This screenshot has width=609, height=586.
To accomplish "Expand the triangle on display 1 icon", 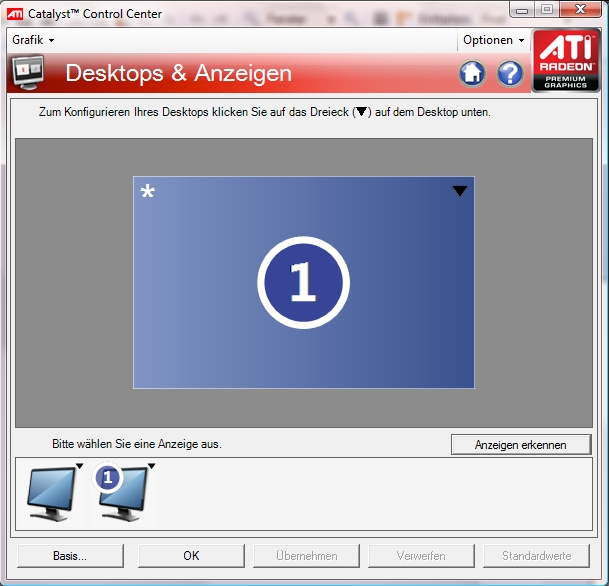I will click(x=151, y=466).
